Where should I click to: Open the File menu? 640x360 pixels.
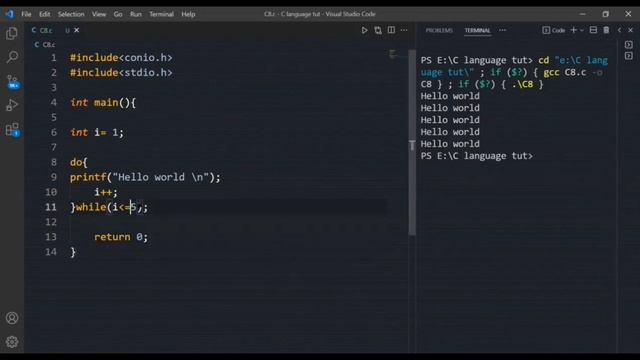pyautogui.click(x=26, y=14)
